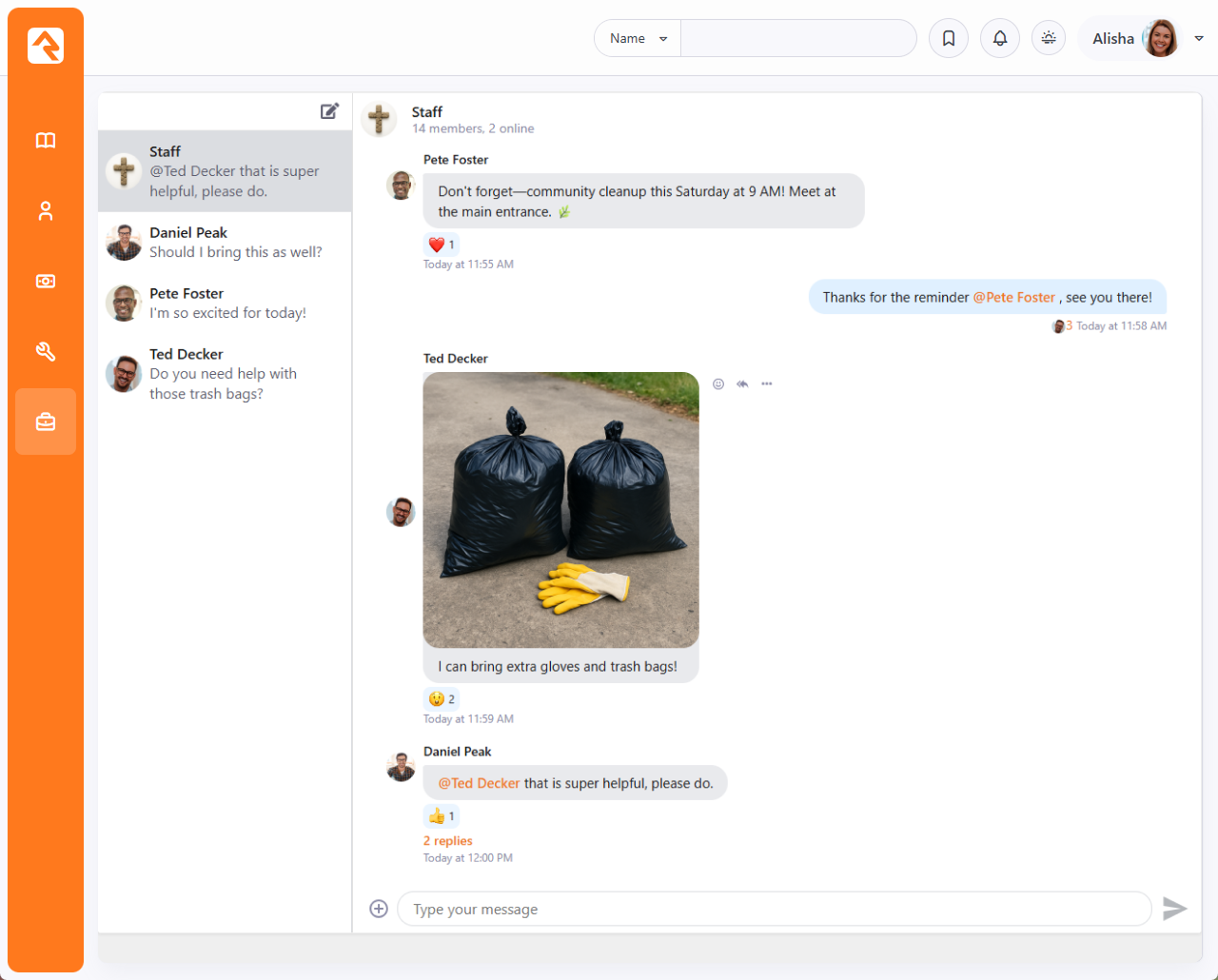Open the notifications bell
Viewport: 1218px width, 980px height.
point(1000,38)
